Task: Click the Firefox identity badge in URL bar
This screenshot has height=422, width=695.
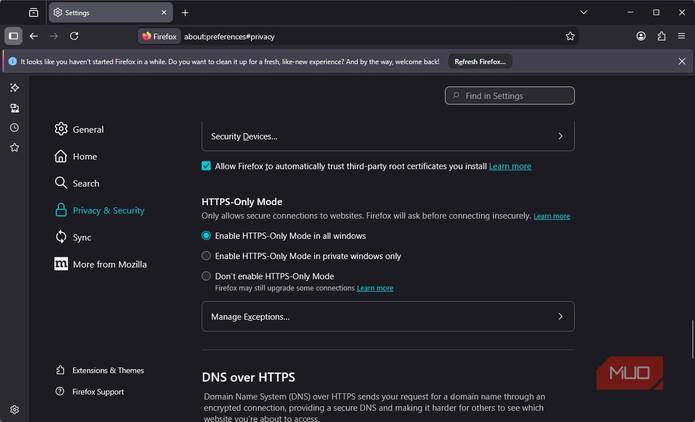Action: [x=160, y=36]
